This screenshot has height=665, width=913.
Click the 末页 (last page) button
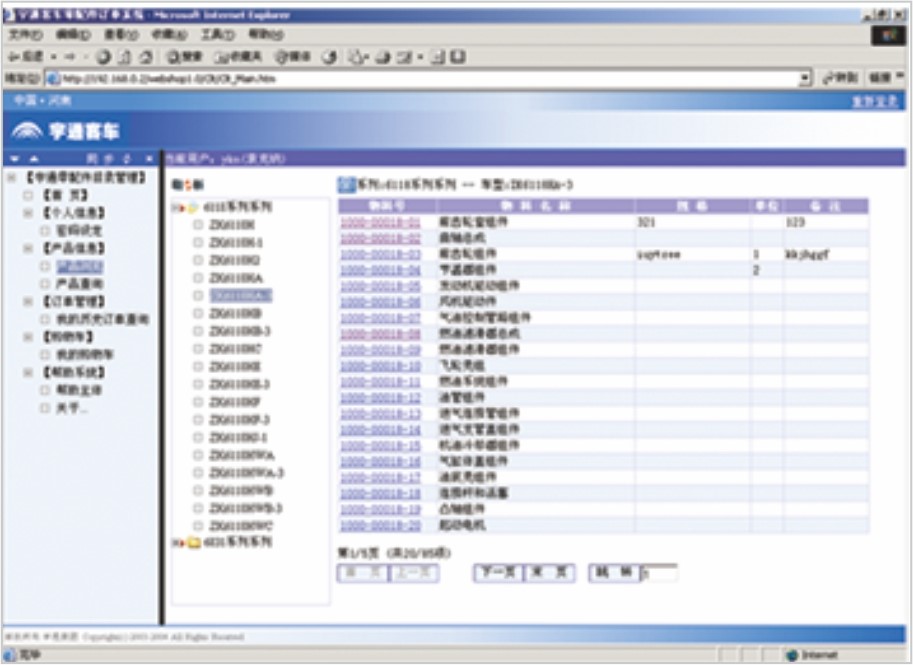(551, 572)
